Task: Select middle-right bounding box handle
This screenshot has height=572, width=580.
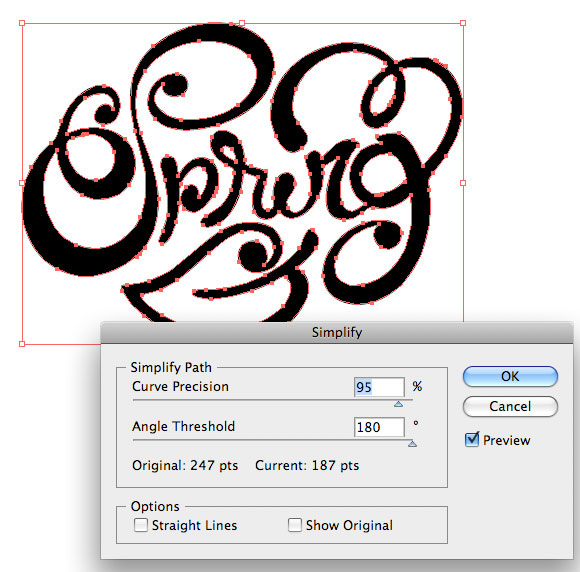Action: [463, 183]
